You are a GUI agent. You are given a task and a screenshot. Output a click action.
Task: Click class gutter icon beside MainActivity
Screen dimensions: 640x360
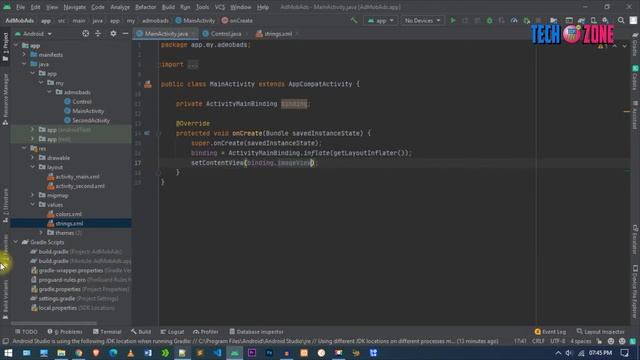[148, 84]
